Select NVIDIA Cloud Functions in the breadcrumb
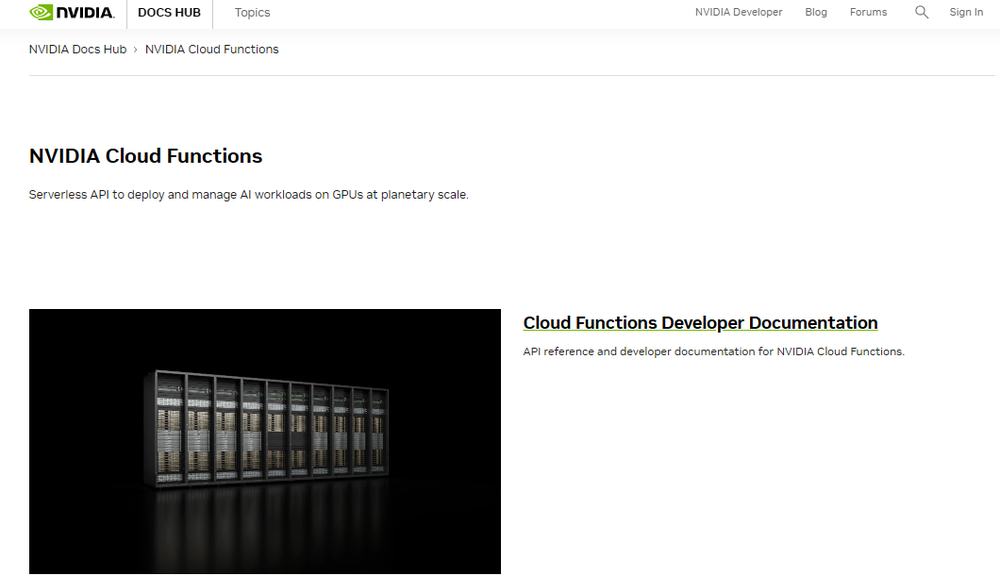This screenshot has width=1000, height=585. pos(211,49)
